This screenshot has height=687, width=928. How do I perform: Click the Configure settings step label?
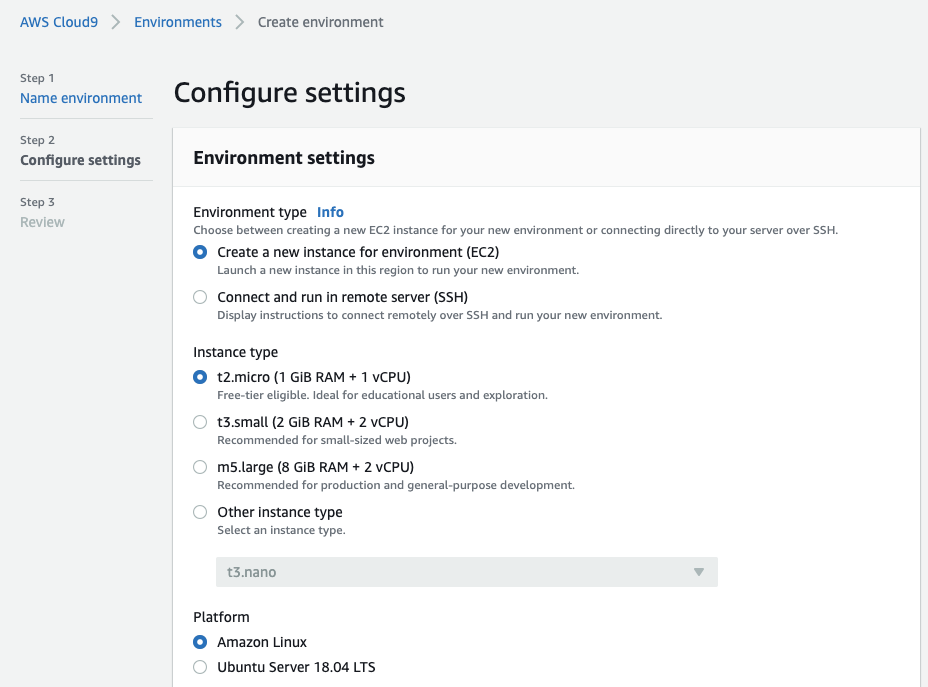[x=80, y=160]
